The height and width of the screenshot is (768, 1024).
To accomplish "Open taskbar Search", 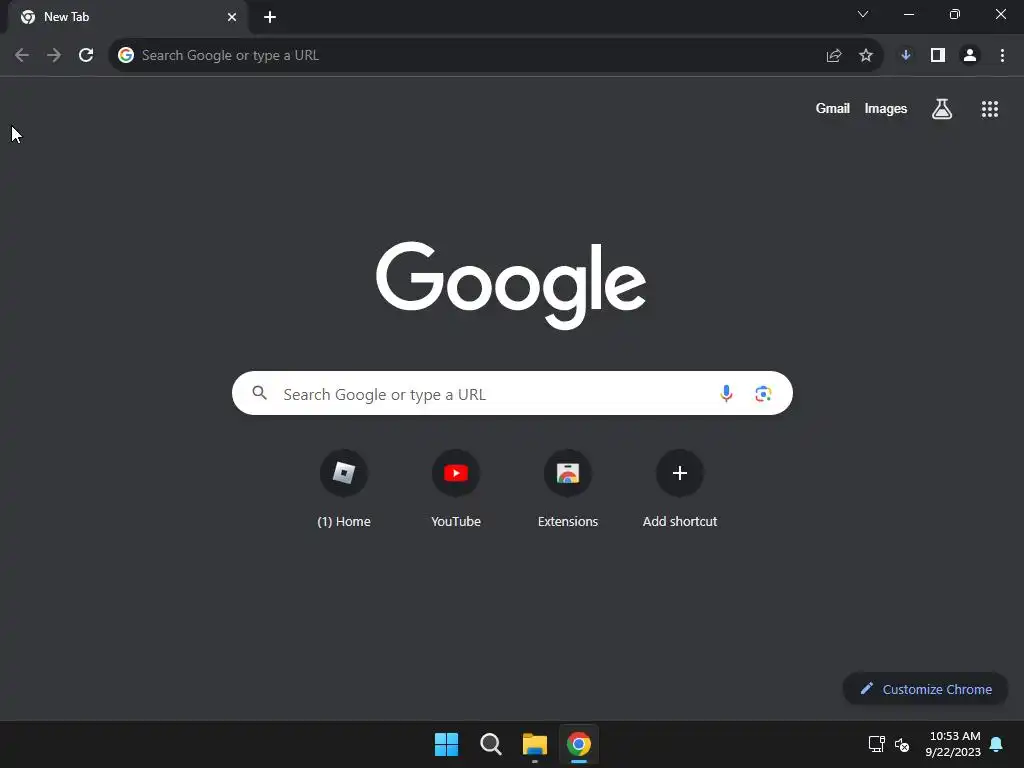I will [x=490, y=744].
